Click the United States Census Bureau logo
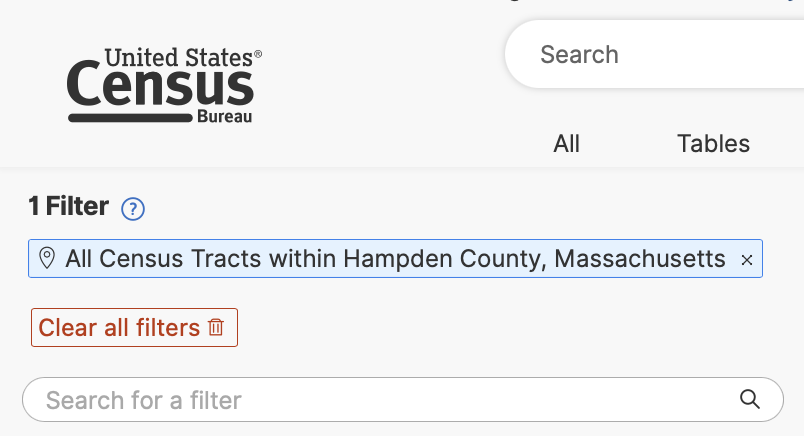This screenshot has width=804, height=436. (164, 86)
